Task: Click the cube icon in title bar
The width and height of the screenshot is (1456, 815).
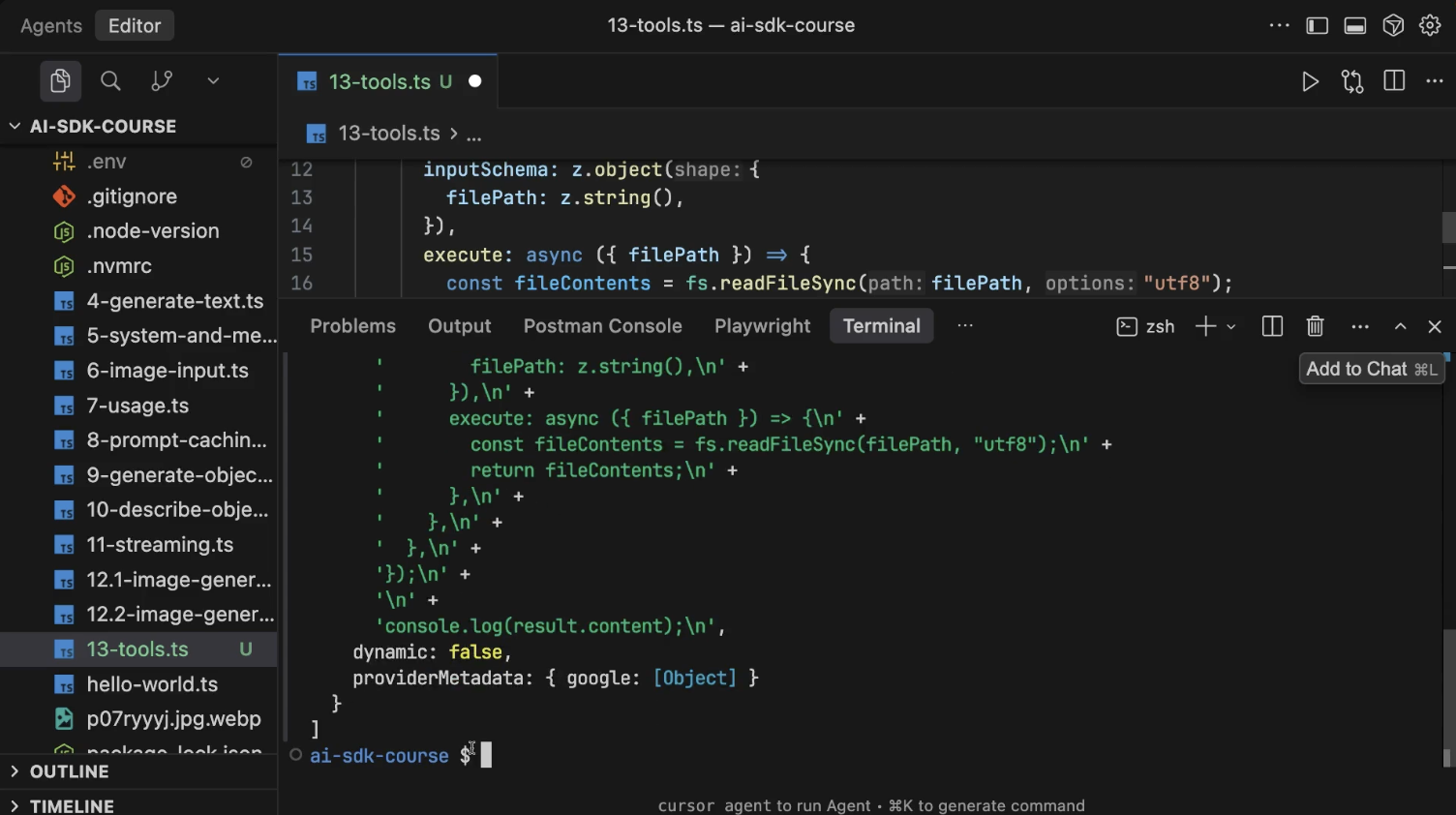Action: coord(1393,26)
